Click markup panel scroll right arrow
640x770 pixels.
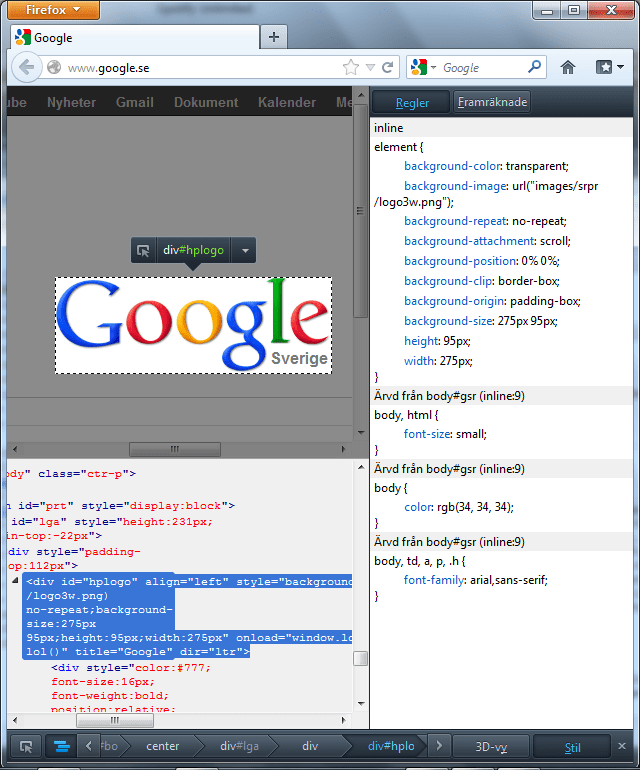pyautogui.click(x=343, y=720)
